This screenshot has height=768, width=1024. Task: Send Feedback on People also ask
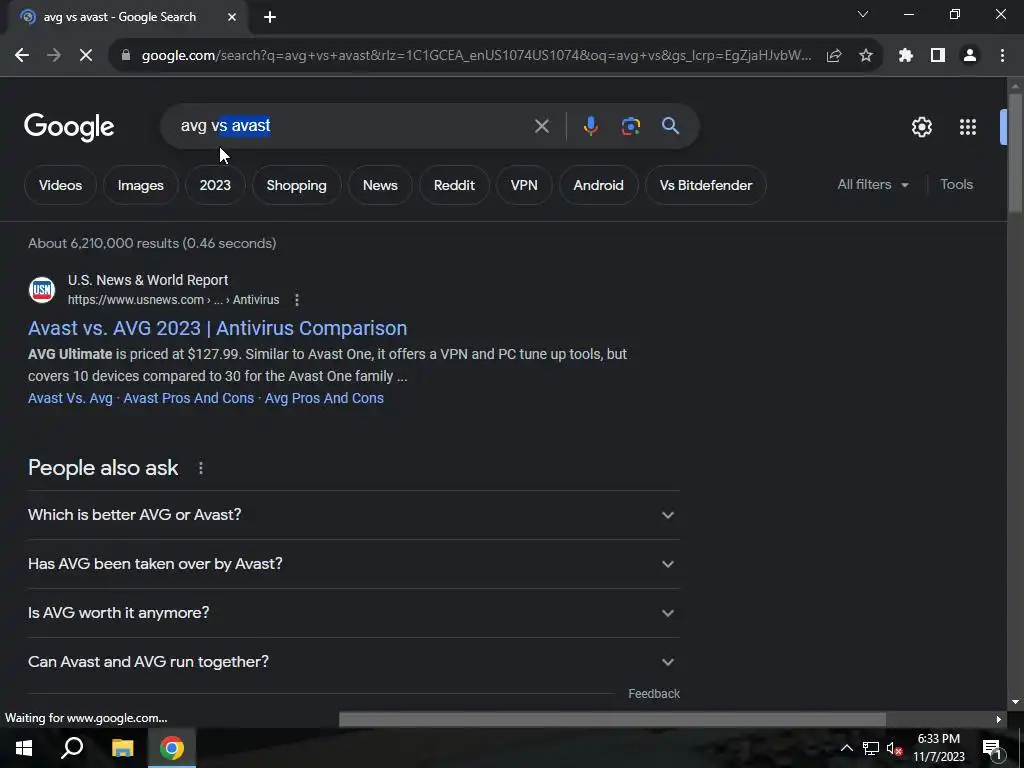654,694
